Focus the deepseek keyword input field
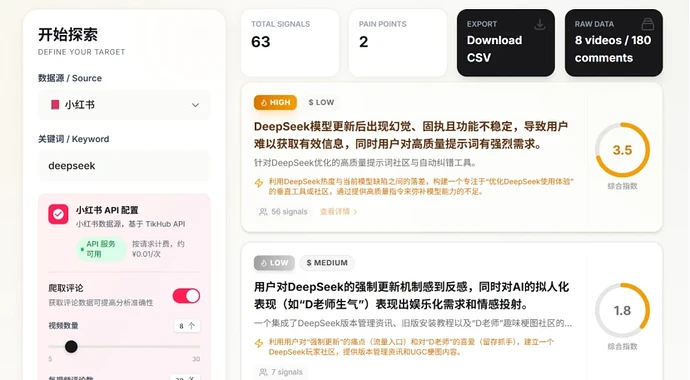 pyautogui.click(x=124, y=166)
